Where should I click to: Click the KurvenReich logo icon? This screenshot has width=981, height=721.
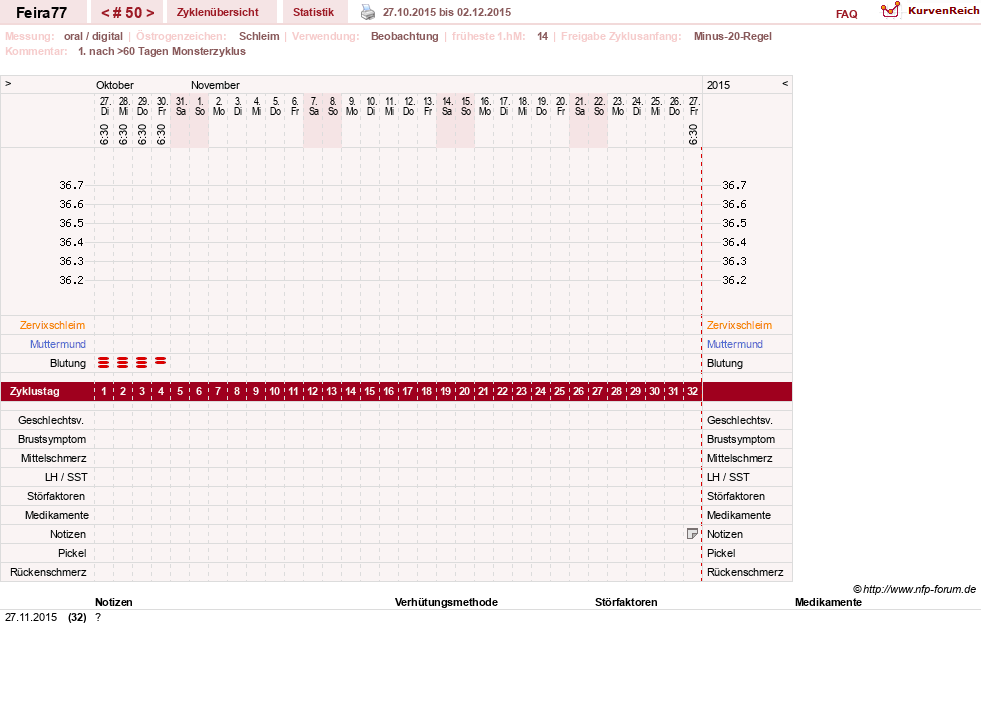click(x=890, y=10)
